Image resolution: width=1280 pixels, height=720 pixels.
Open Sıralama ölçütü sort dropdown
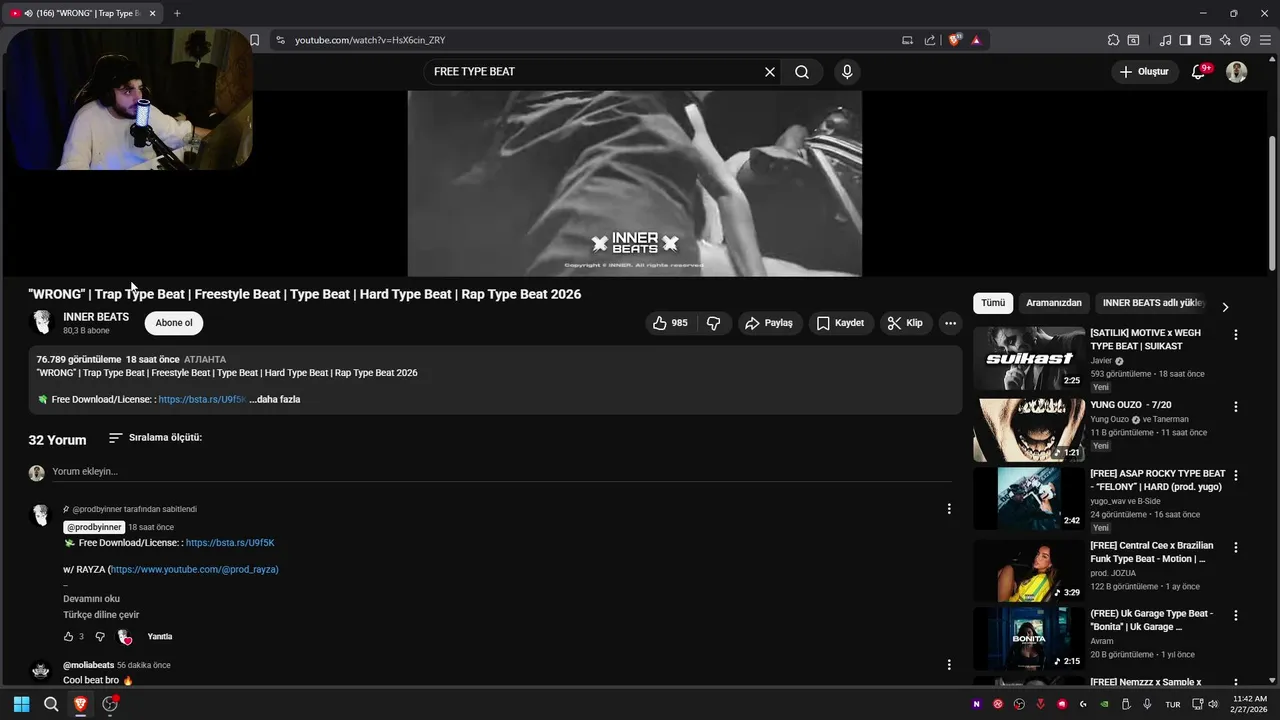[x=155, y=437]
